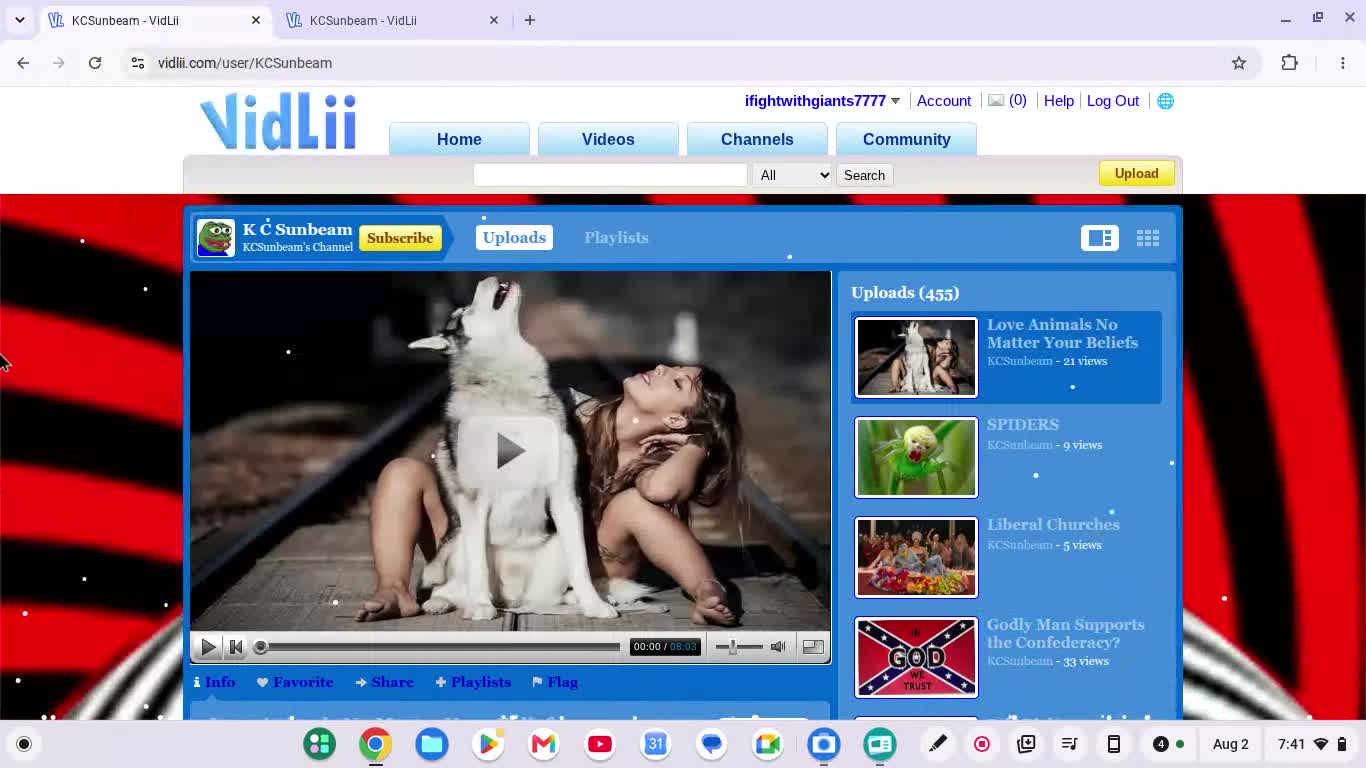The height and width of the screenshot is (768, 1366).
Task: Open the Chrome app in the shelf
Action: click(376, 744)
